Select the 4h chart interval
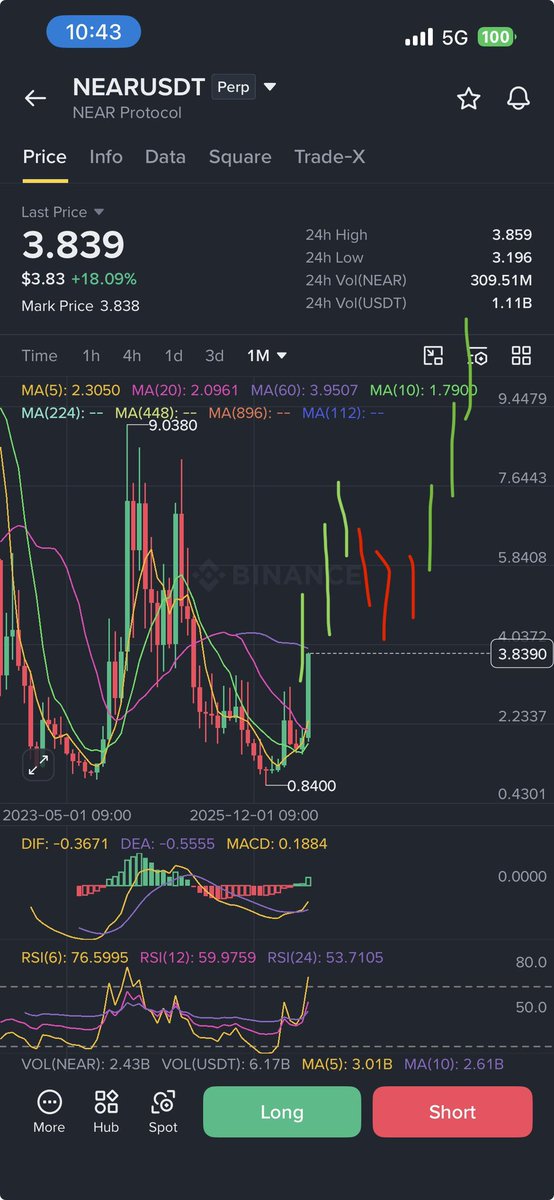 (132, 356)
